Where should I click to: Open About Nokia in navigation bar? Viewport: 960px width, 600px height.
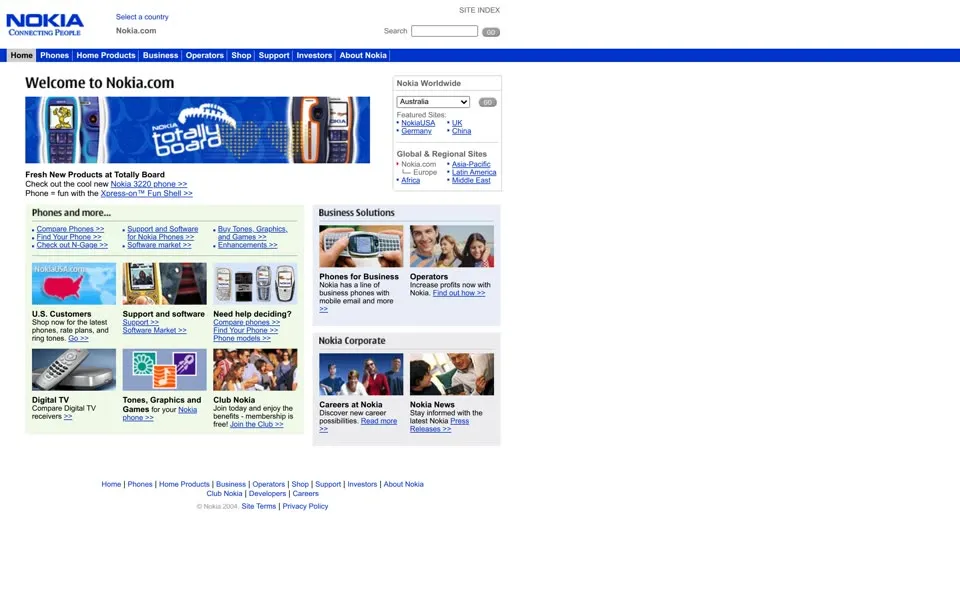tap(363, 55)
